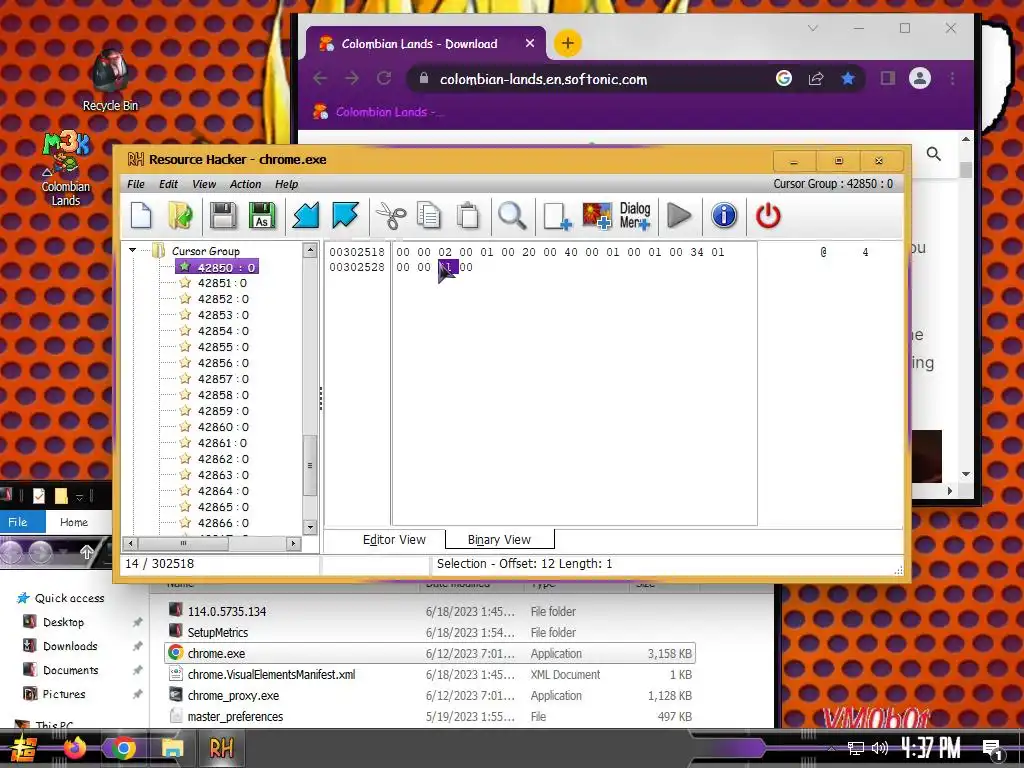Select the 114.0.5735.134 folder
1024x768 pixels.
click(430, 611)
